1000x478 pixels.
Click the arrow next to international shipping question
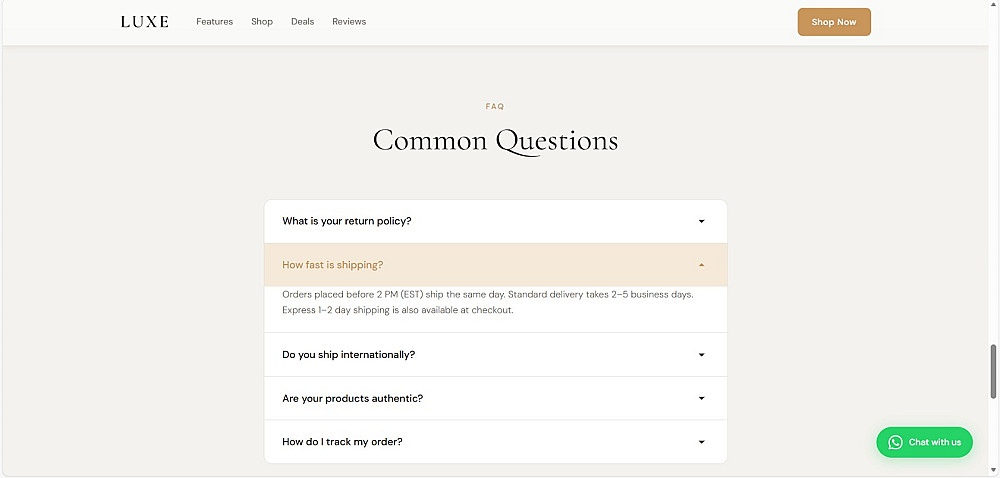click(701, 355)
